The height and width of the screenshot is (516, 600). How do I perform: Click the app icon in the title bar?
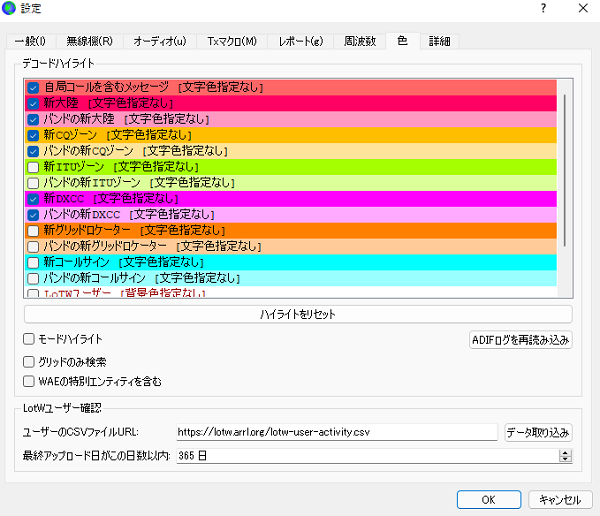pos(10,8)
